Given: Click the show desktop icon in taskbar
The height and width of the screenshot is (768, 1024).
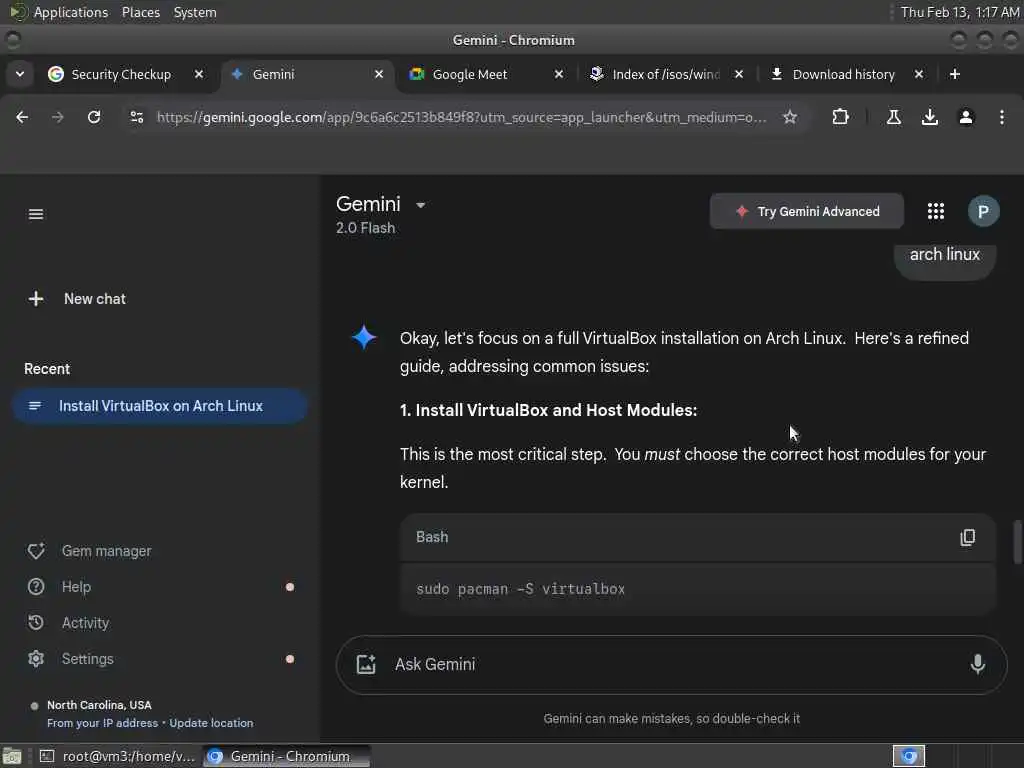Looking at the screenshot, I should (12, 756).
